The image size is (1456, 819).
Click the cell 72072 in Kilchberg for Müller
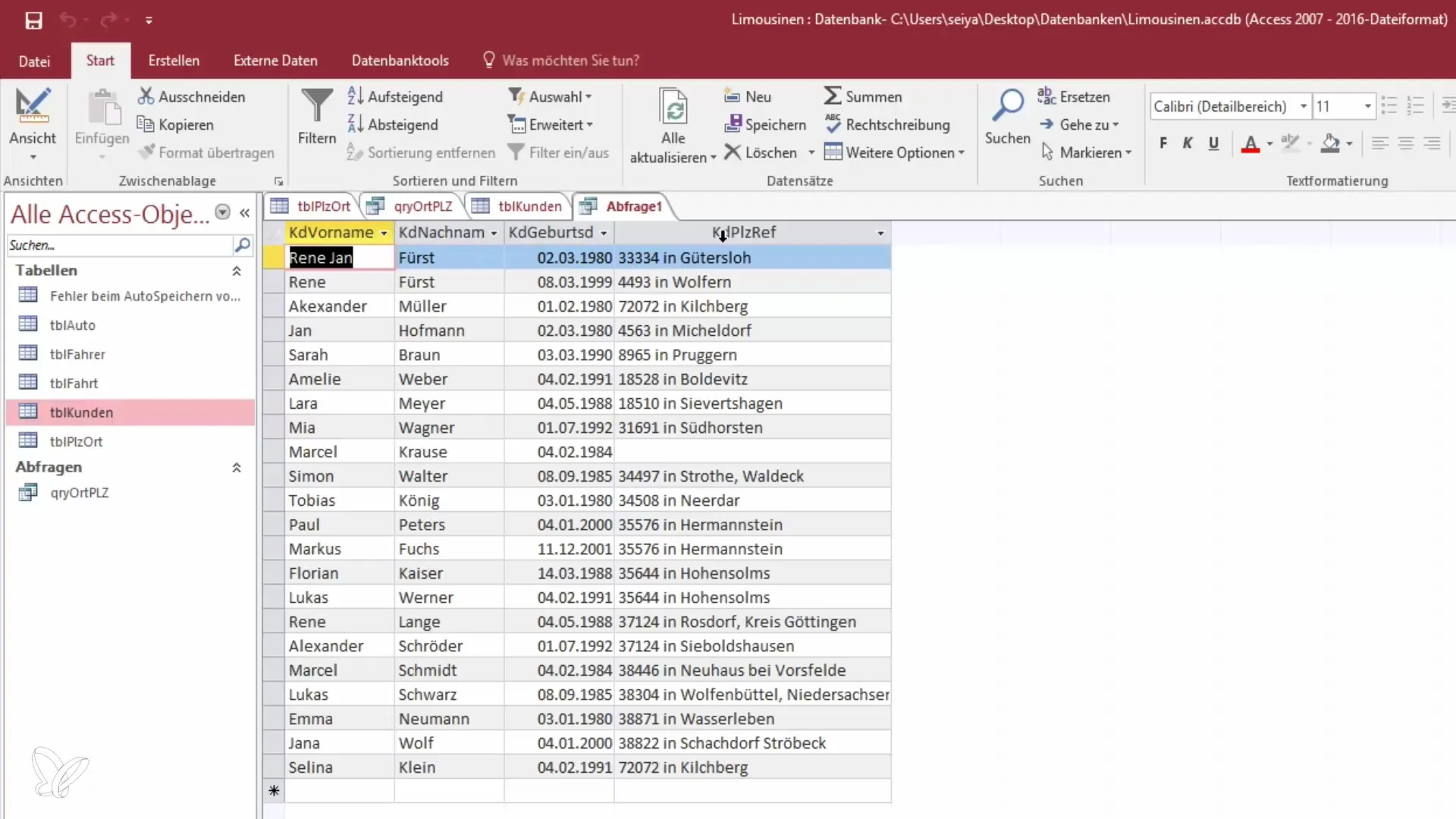752,306
